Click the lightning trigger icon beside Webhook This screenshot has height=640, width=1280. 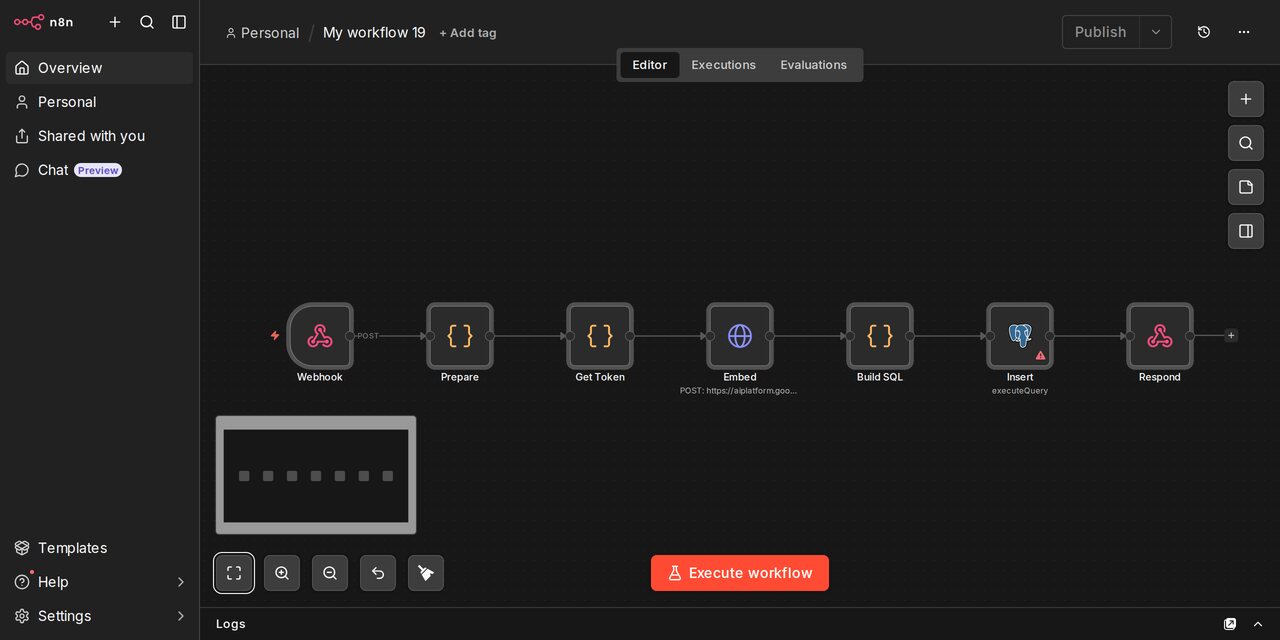275,336
